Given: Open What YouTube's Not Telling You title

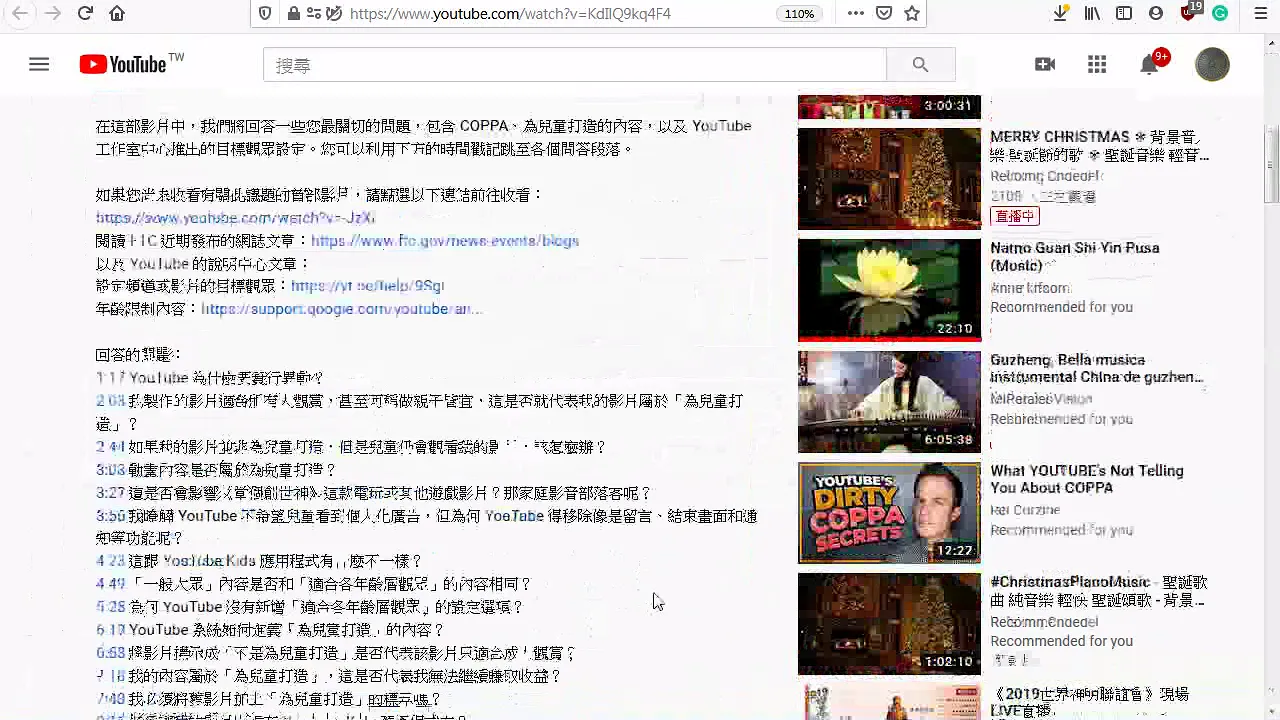Looking at the screenshot, I should [1087, 479].
